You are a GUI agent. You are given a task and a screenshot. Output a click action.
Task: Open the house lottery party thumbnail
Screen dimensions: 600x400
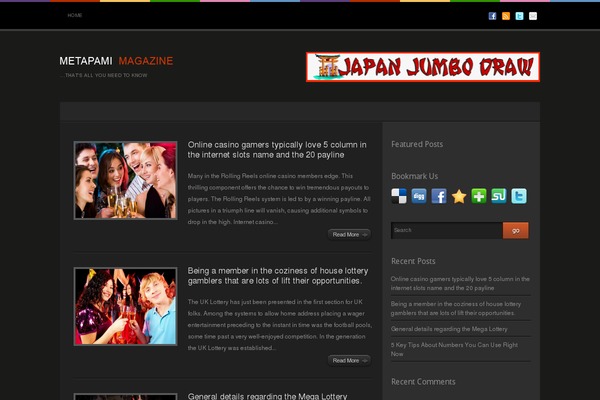tap(126, 306)
